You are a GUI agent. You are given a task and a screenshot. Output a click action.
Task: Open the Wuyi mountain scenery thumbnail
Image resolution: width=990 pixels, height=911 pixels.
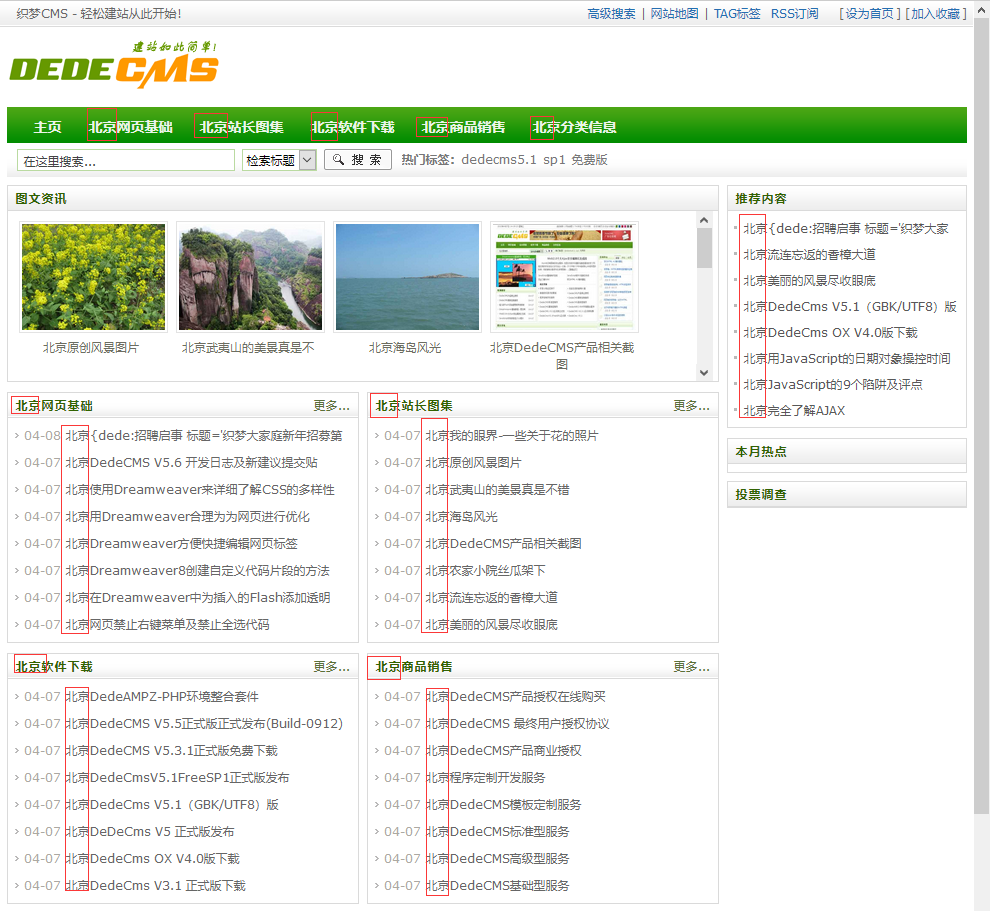[250, 277]
